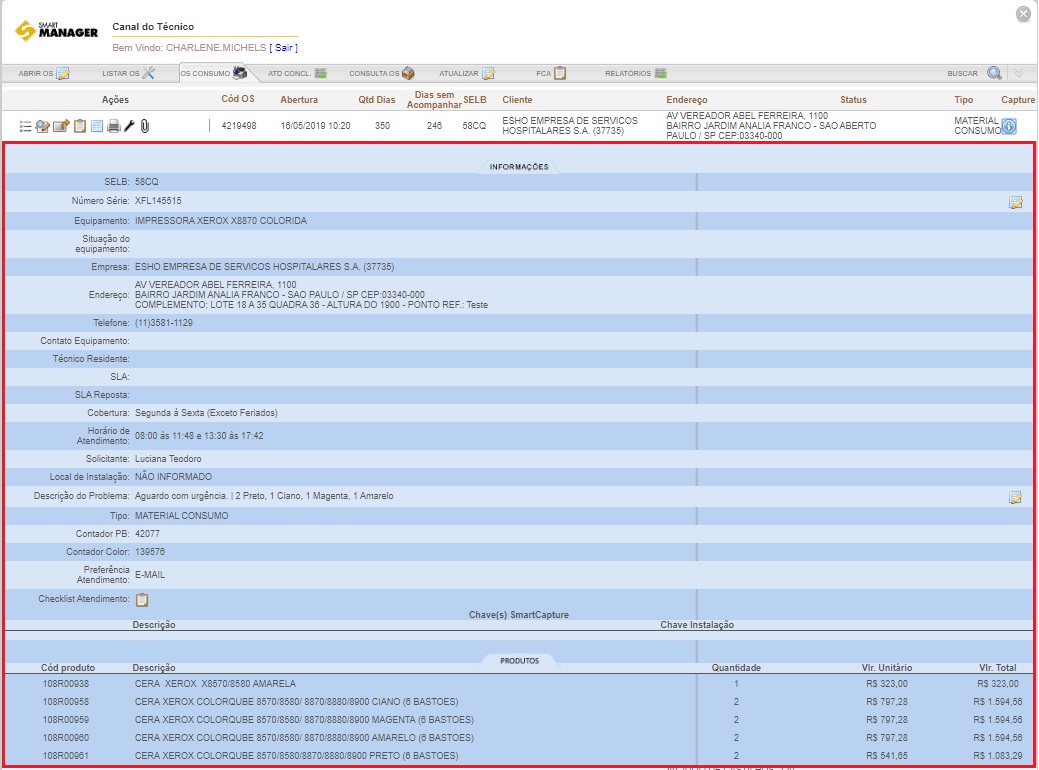
Task: Click the wrench action icon
Action: click(x=130, y=126)
